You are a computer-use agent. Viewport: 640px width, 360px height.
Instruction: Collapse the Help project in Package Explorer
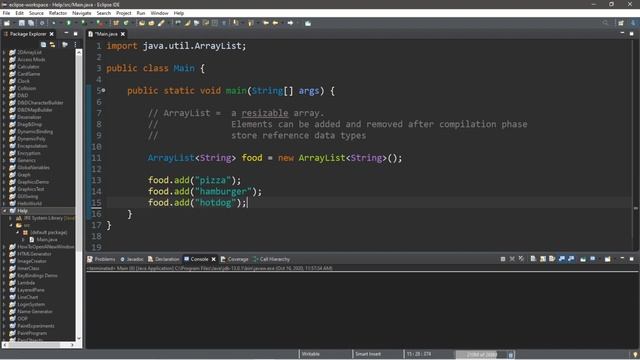4,211
